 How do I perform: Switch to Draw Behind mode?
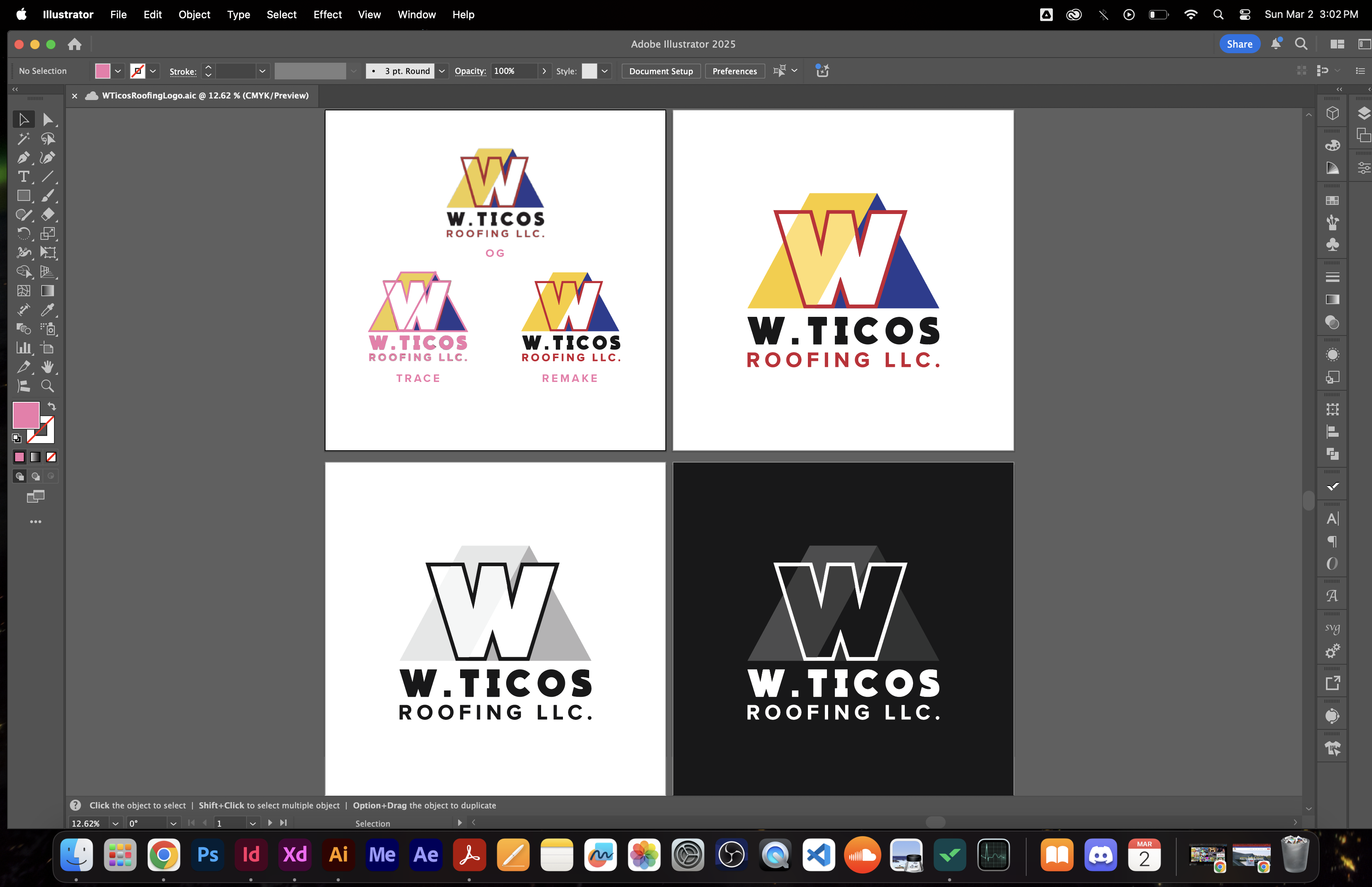coord(36,476)
